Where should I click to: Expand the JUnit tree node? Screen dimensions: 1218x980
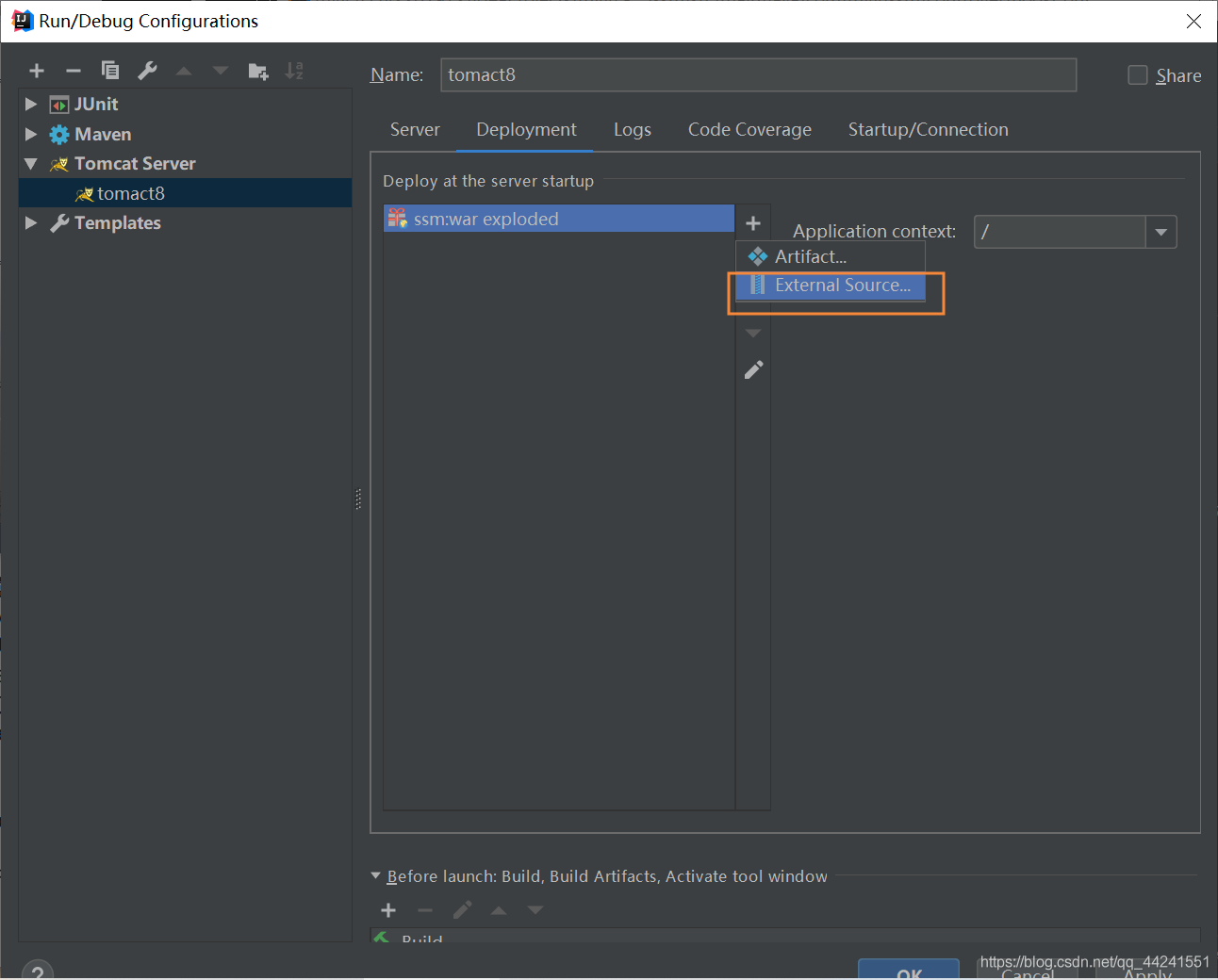pos(31,105)
